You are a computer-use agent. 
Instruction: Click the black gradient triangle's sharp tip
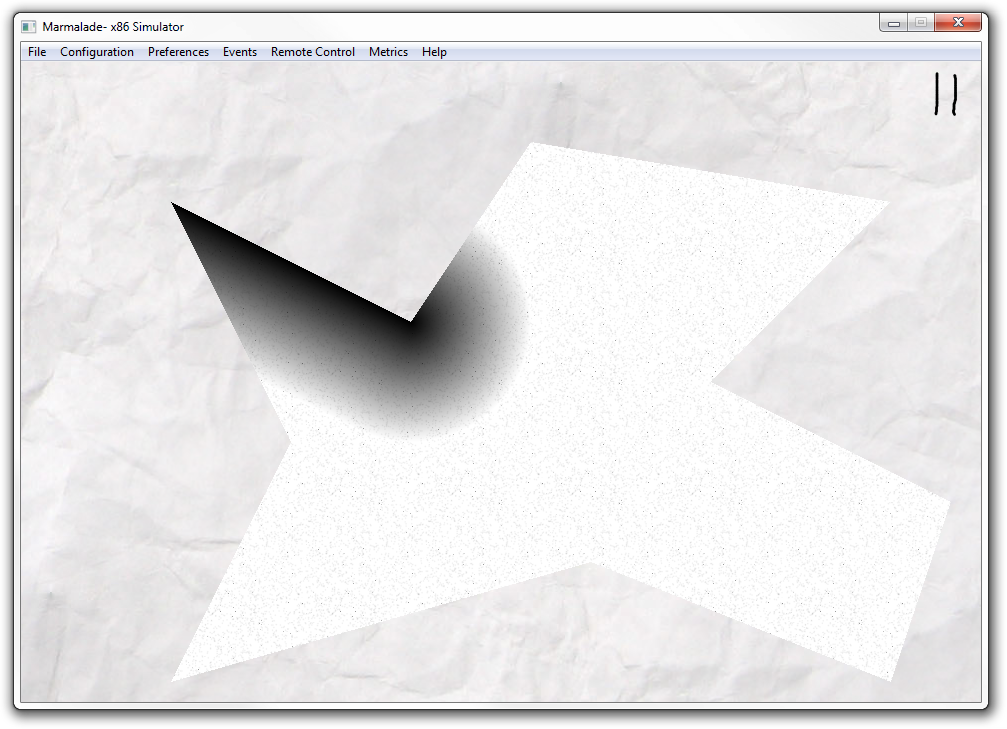pyautogui.click(x=173, y=204)
